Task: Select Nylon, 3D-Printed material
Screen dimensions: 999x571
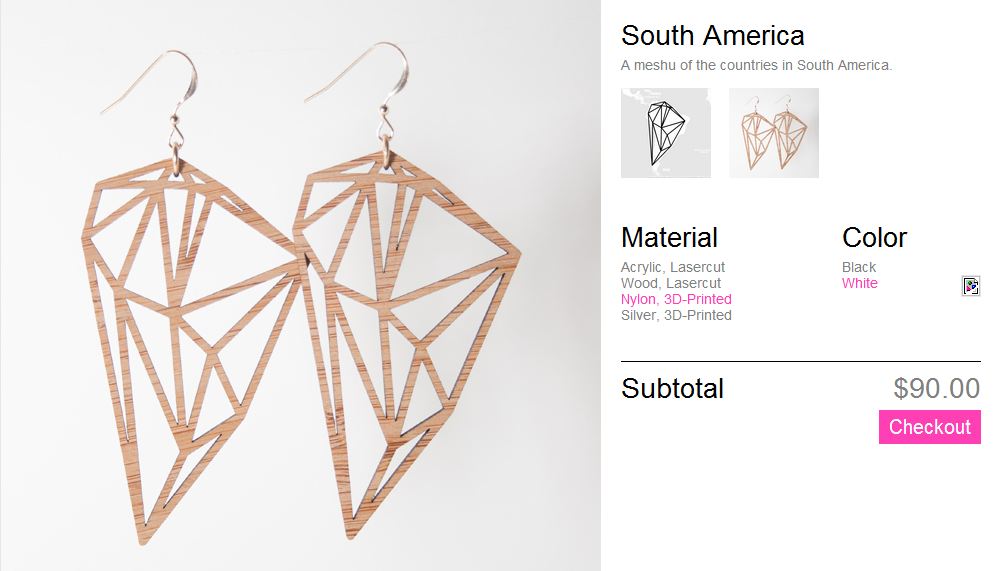Action: (676, 299)
